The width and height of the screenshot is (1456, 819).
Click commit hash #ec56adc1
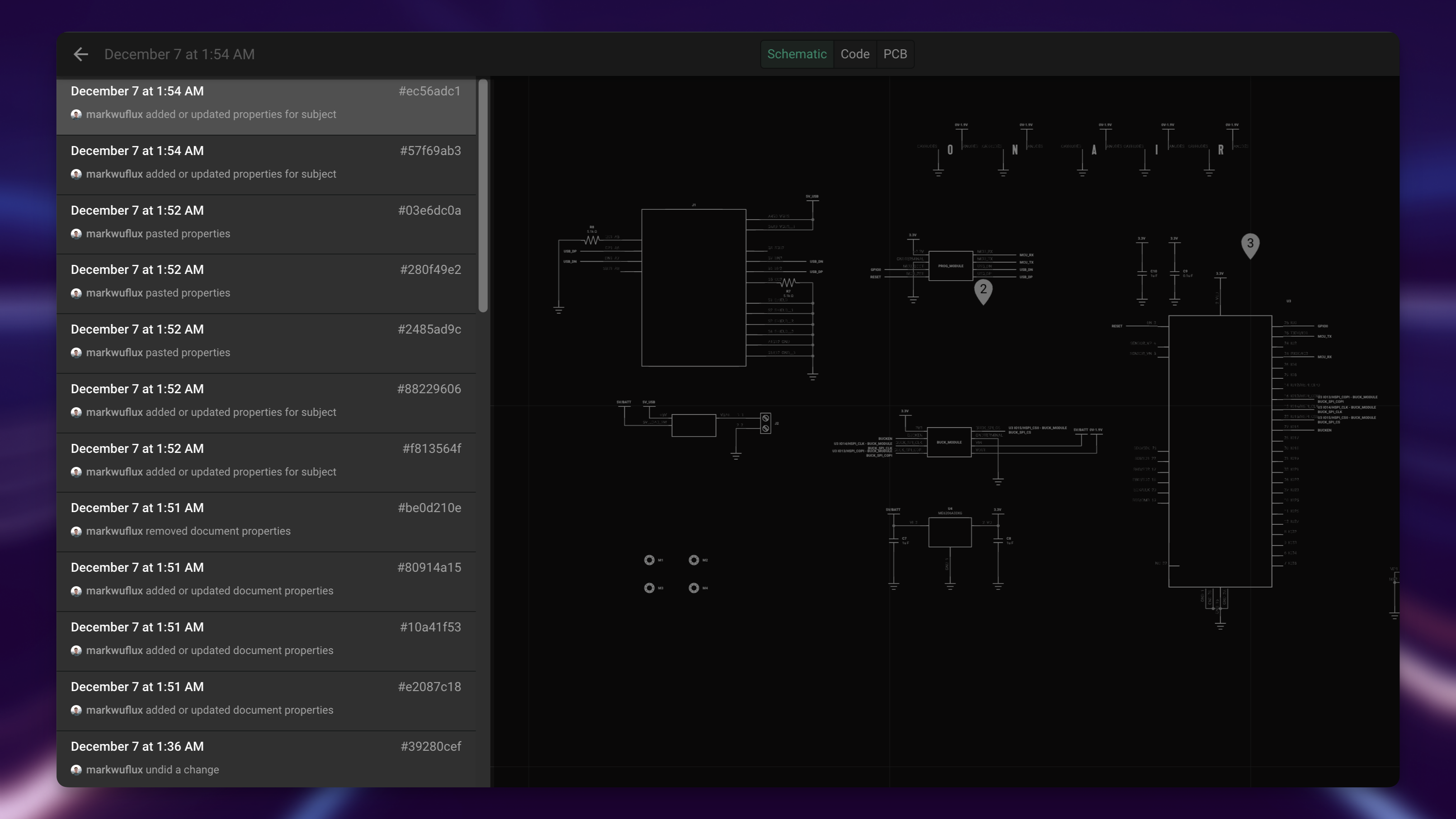click(429, 91)
